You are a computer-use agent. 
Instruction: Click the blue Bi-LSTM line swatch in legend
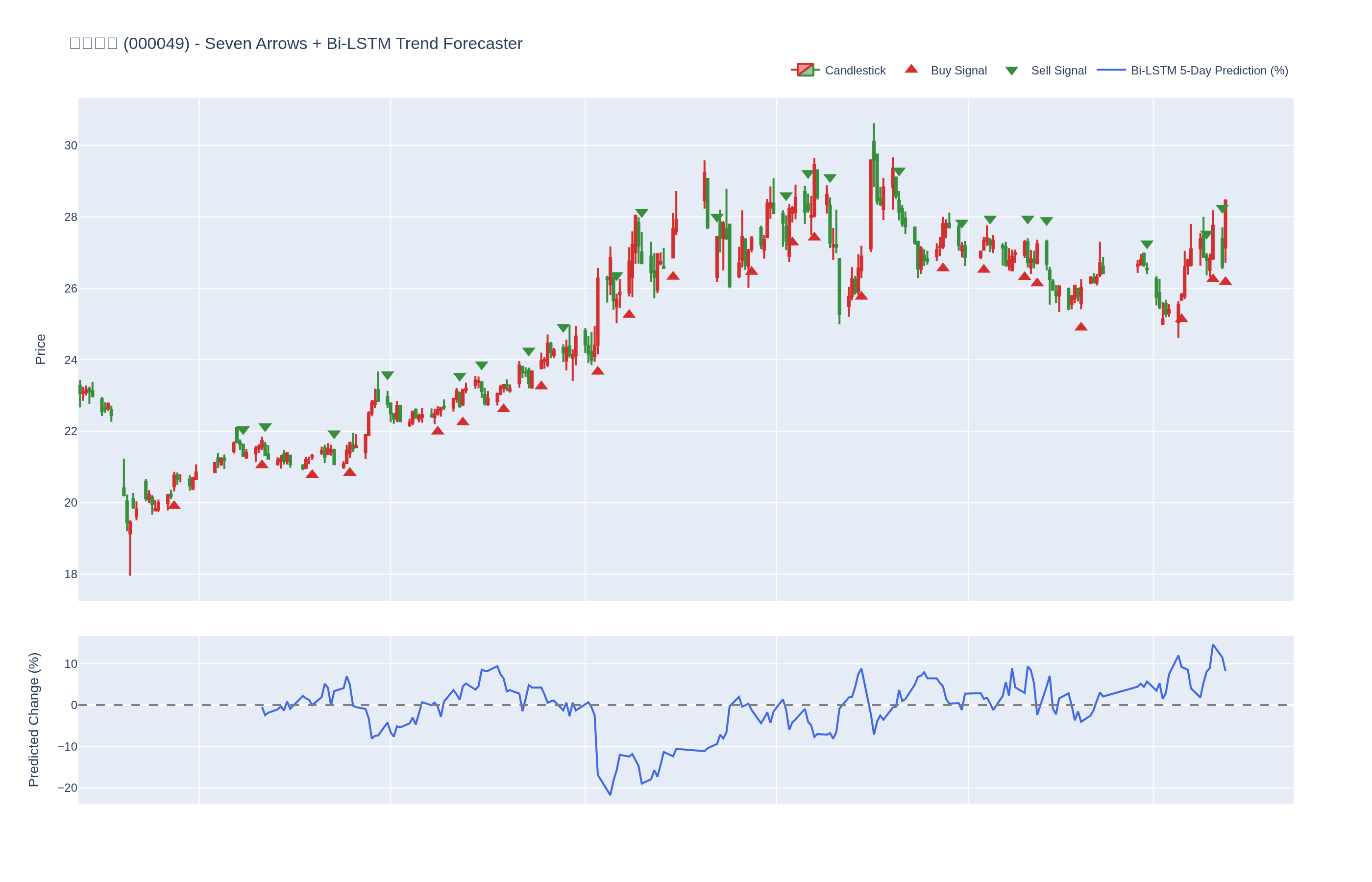[x=1110, y=70]
